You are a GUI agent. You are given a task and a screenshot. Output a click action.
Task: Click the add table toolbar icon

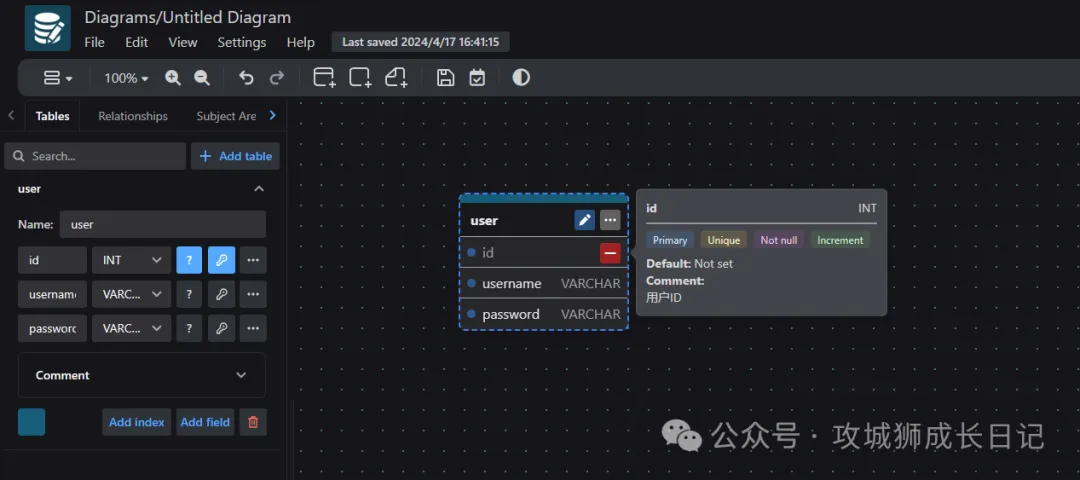pyautogui.click(x=324, y=78)
